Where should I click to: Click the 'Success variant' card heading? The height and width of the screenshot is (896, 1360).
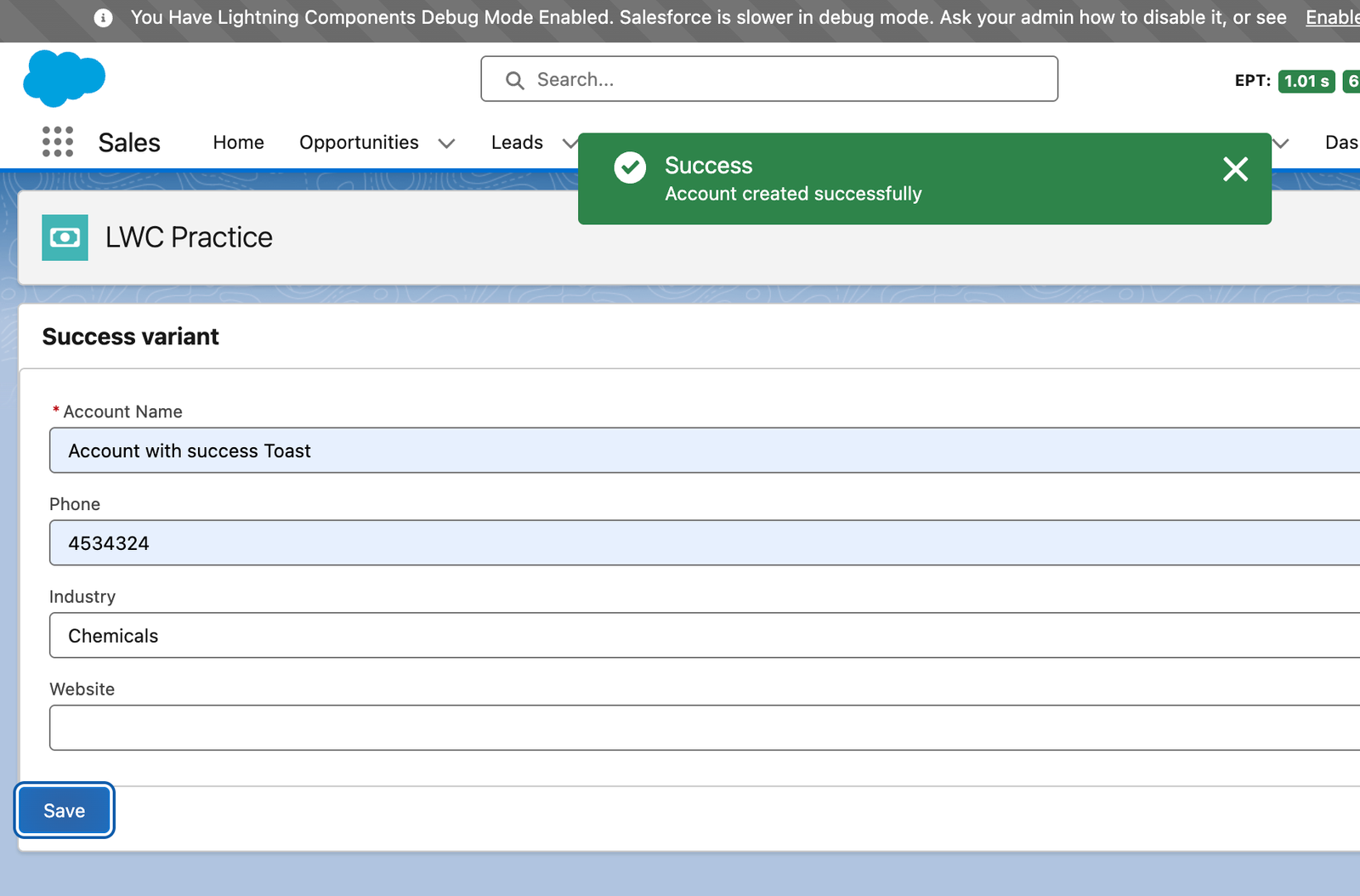tap(131, 337)
